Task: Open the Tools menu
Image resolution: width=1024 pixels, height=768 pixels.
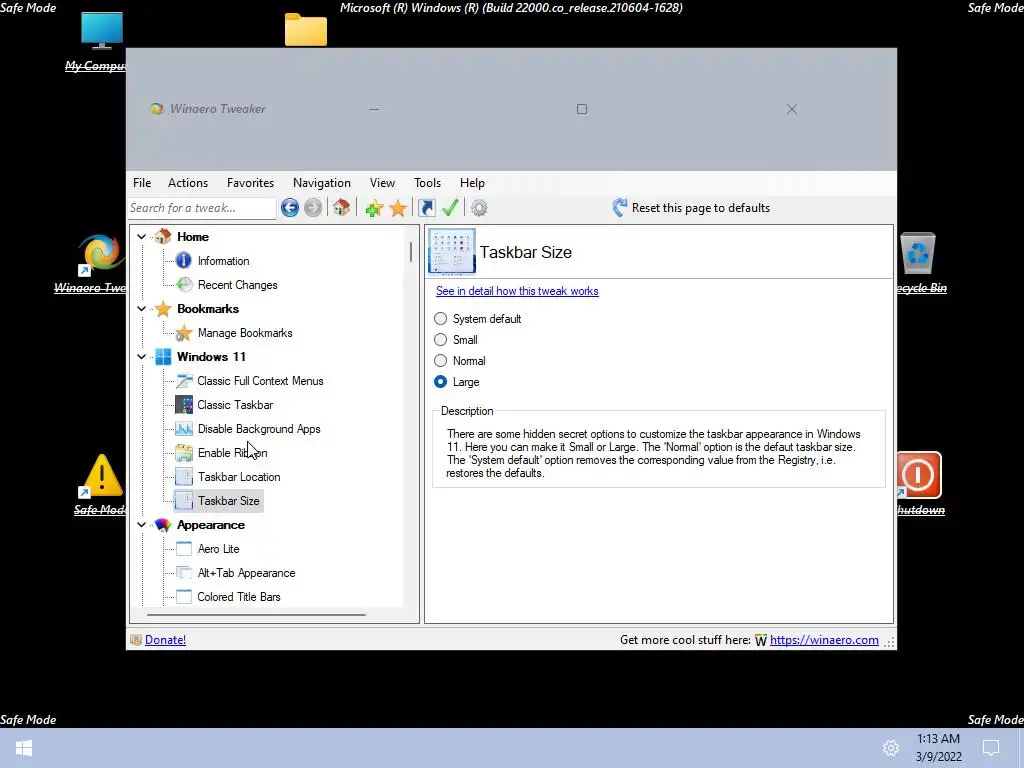Action: 427,183
